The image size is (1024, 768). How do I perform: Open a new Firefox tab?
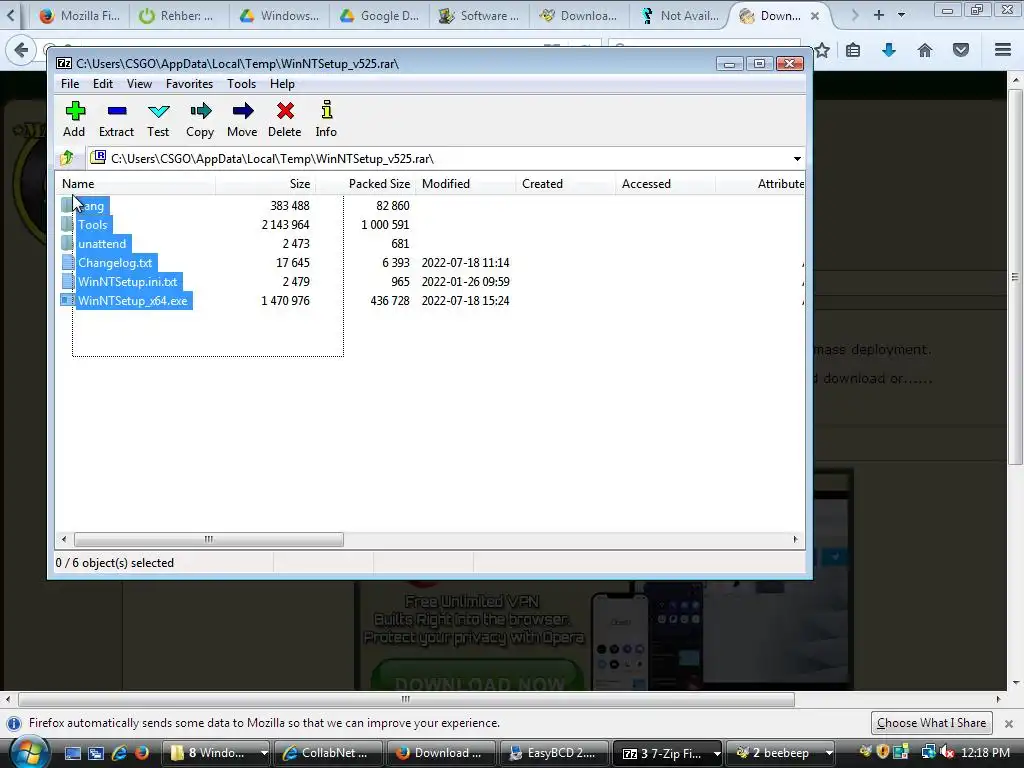(879, 14)
